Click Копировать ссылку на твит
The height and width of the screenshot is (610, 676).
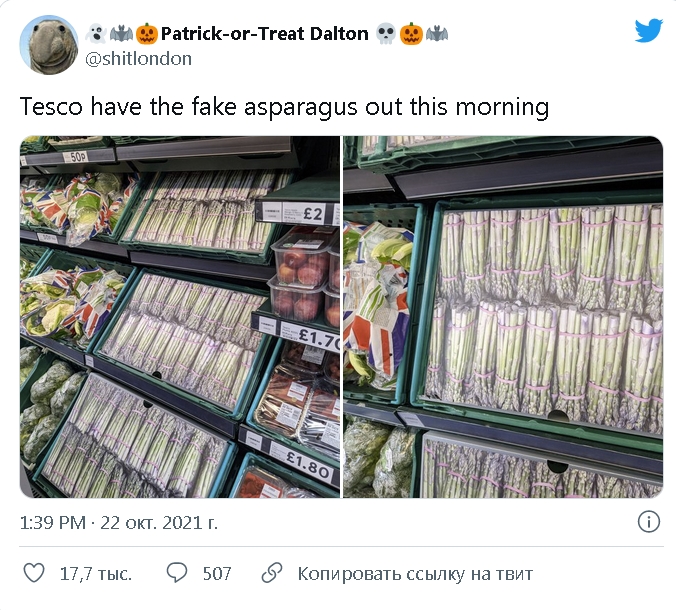pyautogui.click(x=415, y=574)
